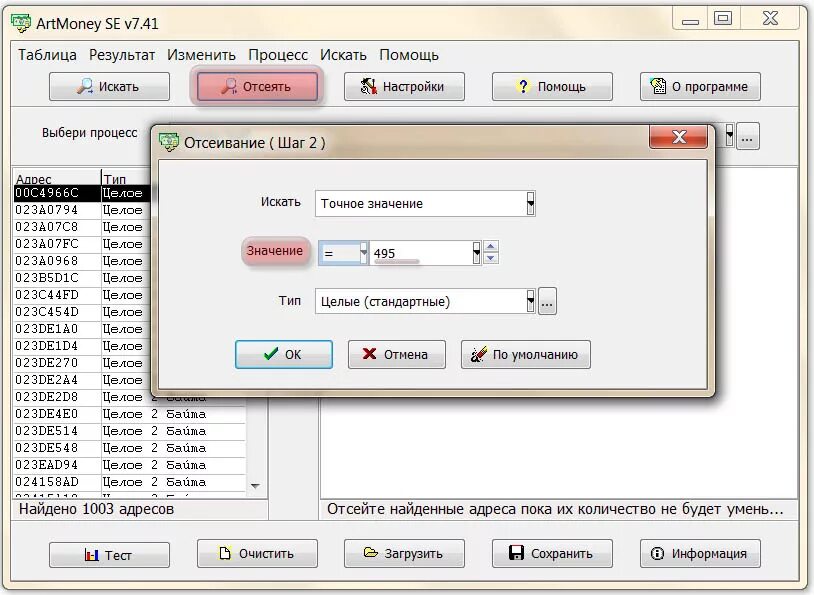Click the icon on О программе button
814x595 pixels.
[658, 86]
